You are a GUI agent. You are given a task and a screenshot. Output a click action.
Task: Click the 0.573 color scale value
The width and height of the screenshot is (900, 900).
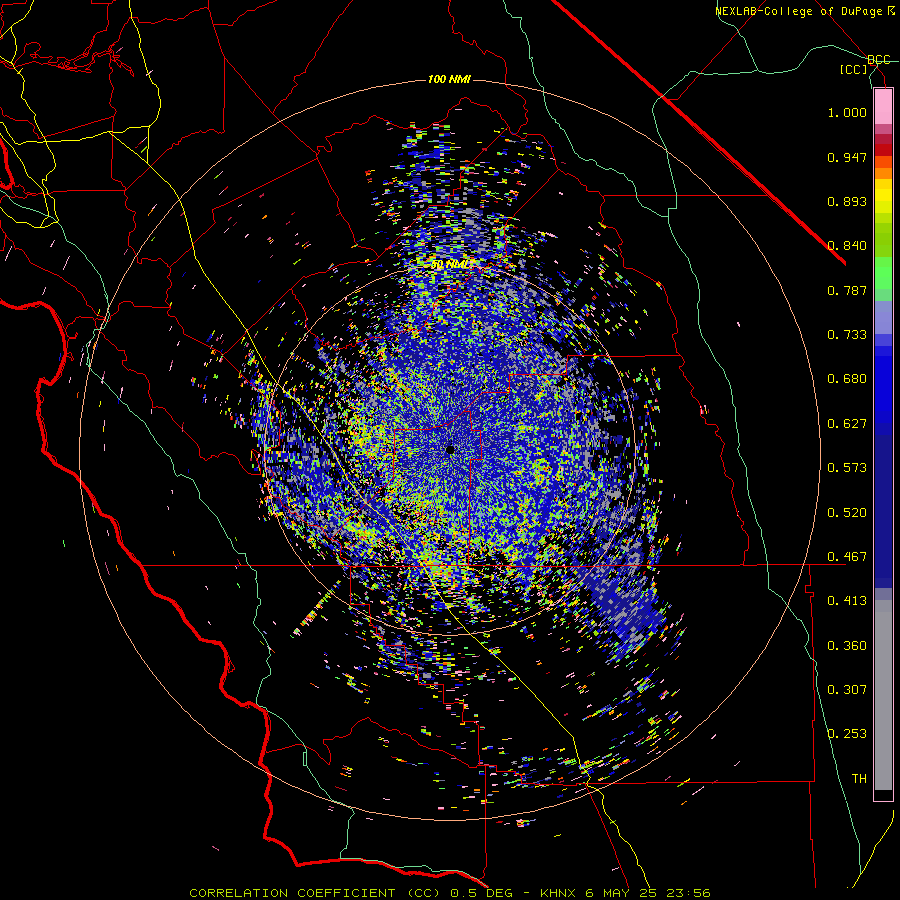847,468
